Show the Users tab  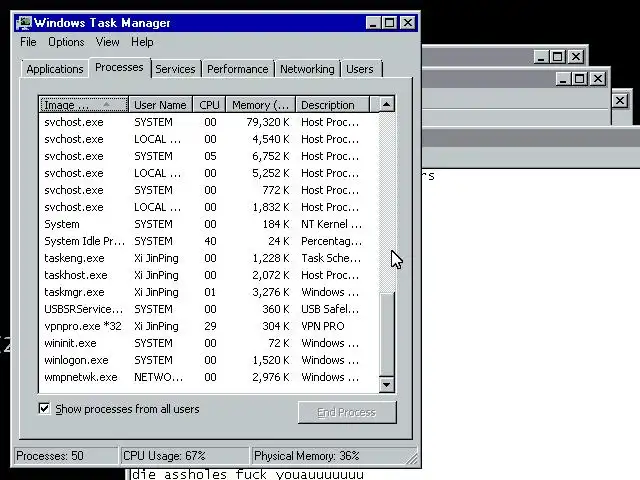pos(360,69)
